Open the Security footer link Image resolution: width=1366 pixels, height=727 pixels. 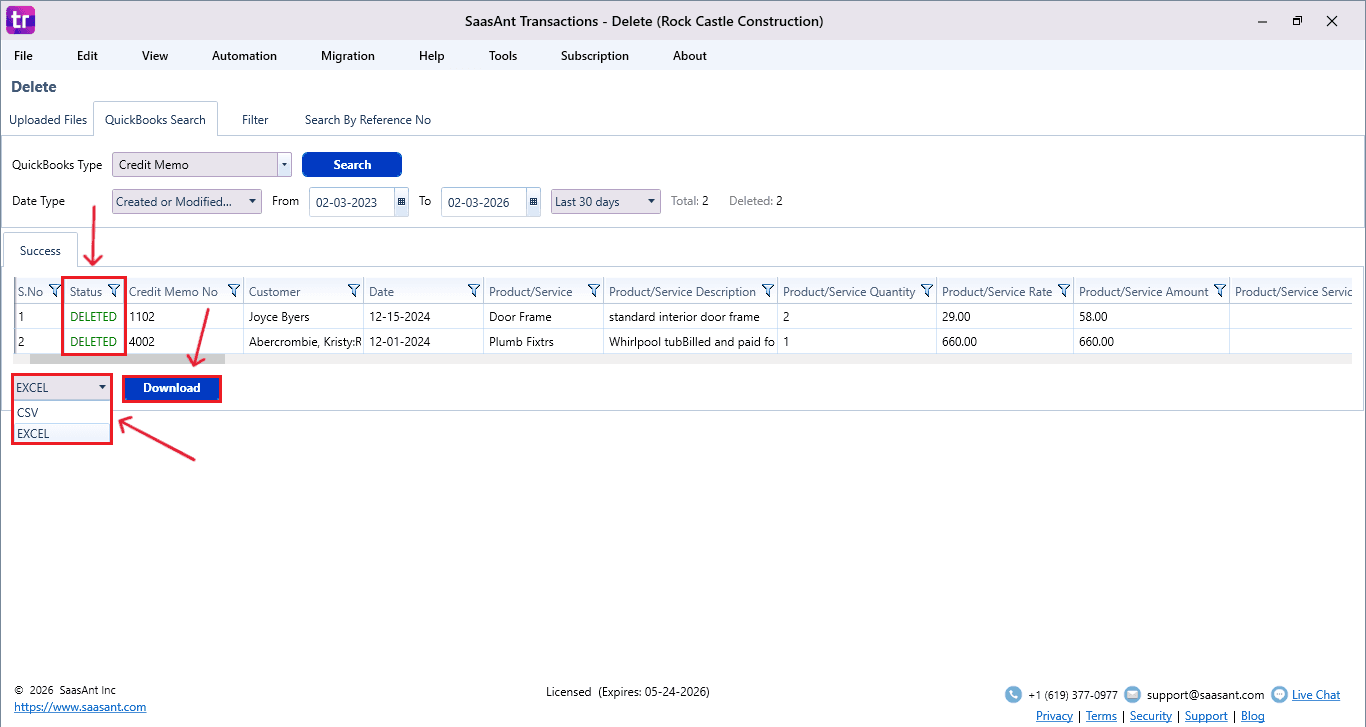(x=1150, y=716)
